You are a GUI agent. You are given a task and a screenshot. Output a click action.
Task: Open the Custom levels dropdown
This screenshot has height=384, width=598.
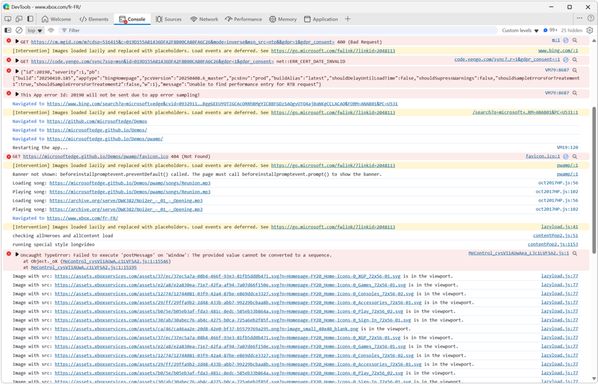pyautogui.click(x=520, y=30)
